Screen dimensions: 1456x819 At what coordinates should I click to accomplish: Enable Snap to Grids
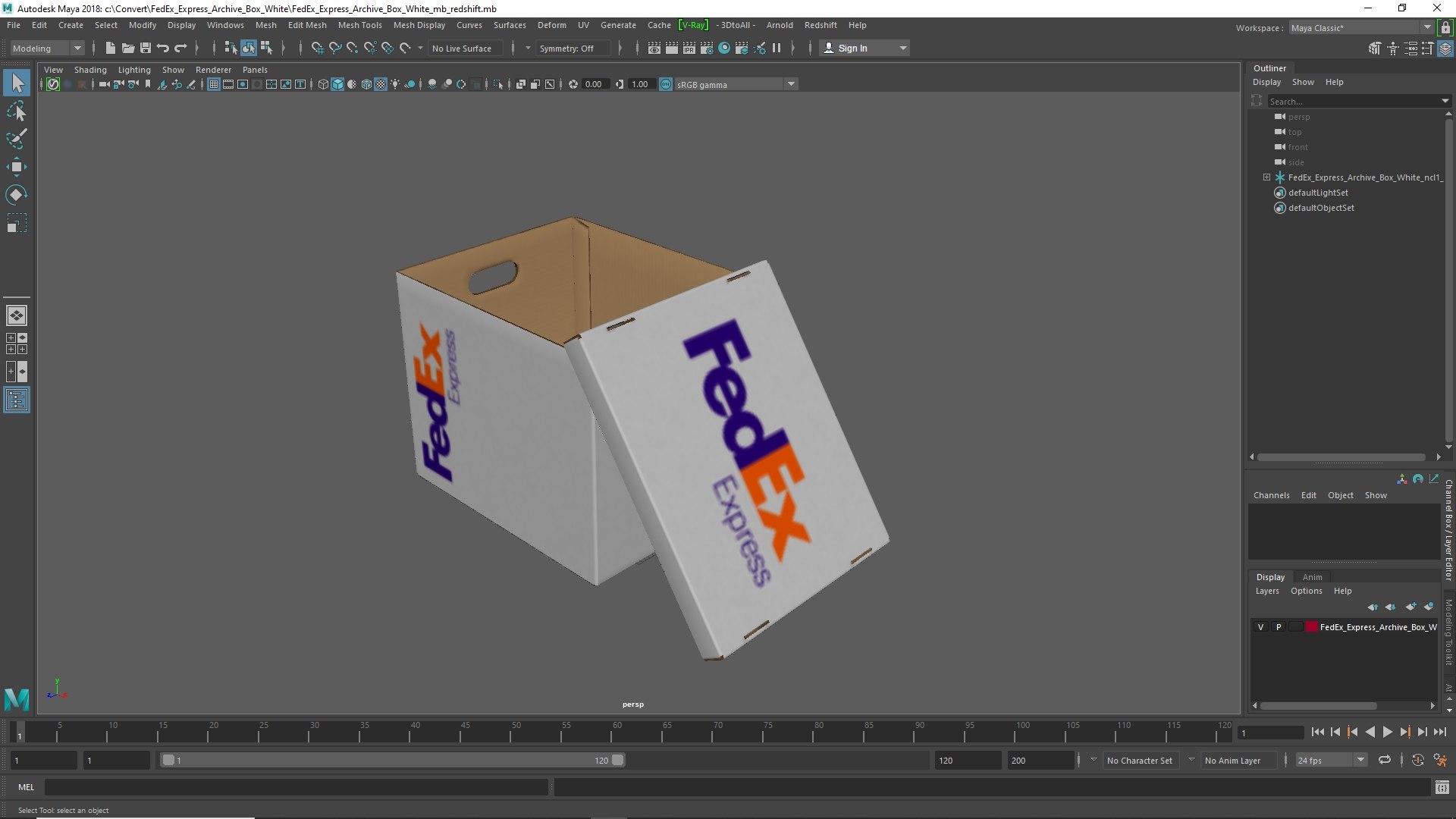pyautogui.click(x=318, y=48)
